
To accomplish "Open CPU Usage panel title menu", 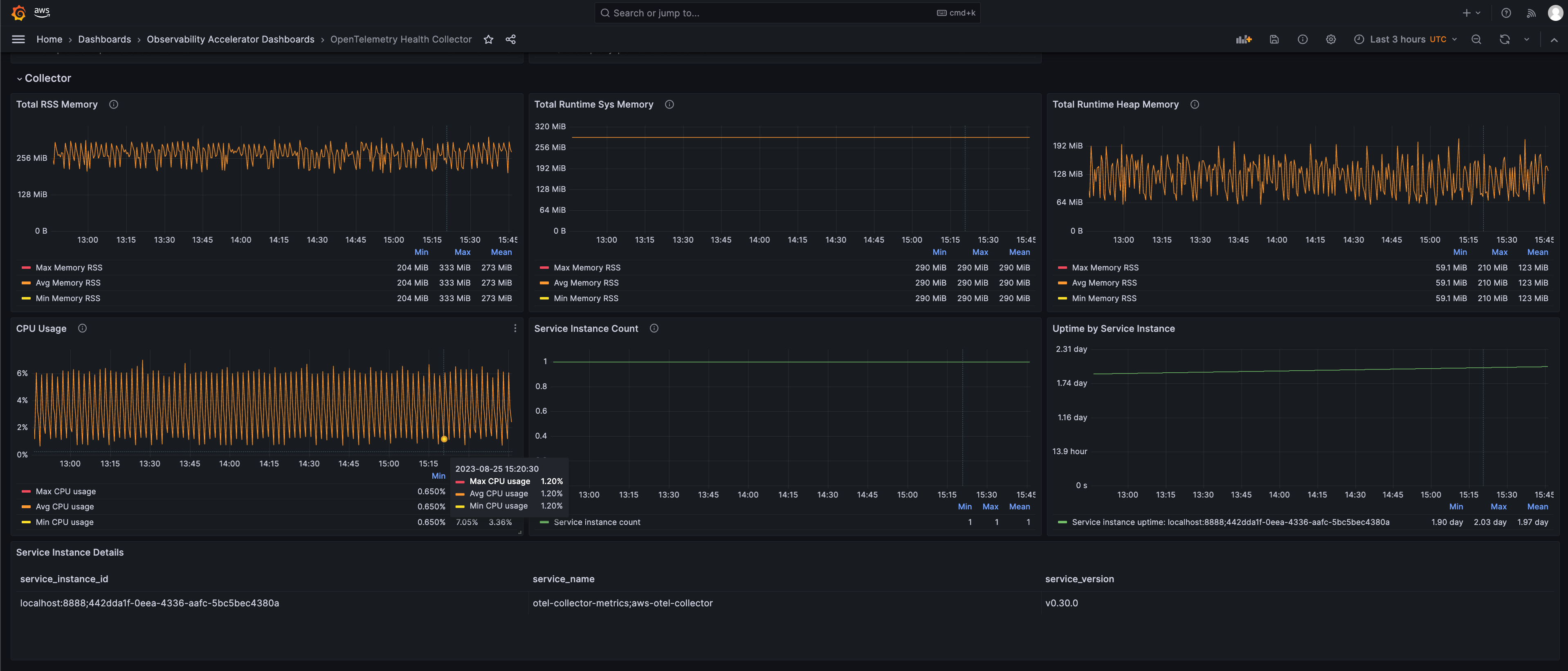I will [41, 329].
